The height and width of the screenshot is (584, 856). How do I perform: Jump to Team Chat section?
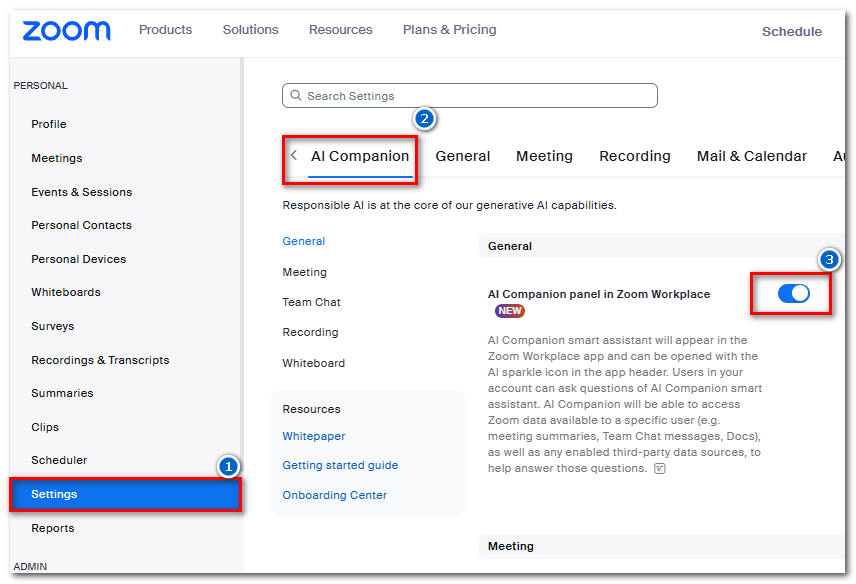tap(311, 302)
